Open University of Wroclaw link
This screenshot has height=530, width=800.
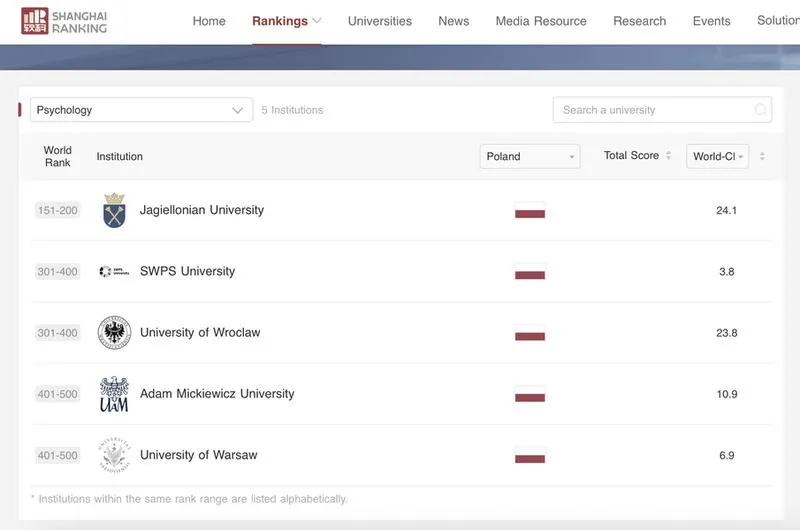(x=200, y=333)
